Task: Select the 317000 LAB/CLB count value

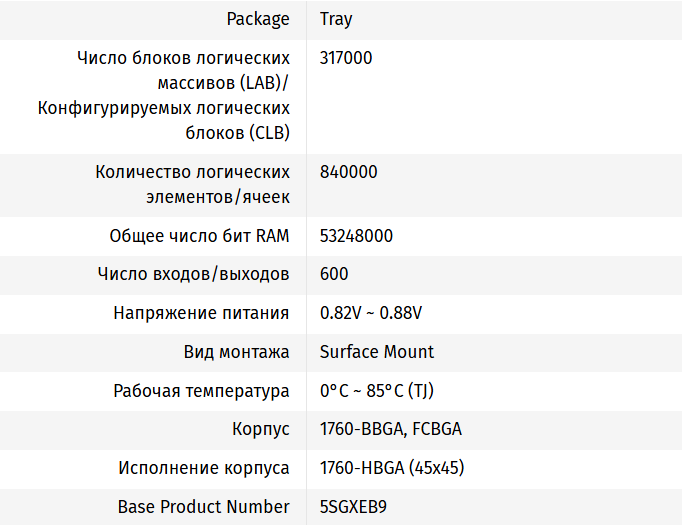Action: pyautogui.click(x=346, y=58)
